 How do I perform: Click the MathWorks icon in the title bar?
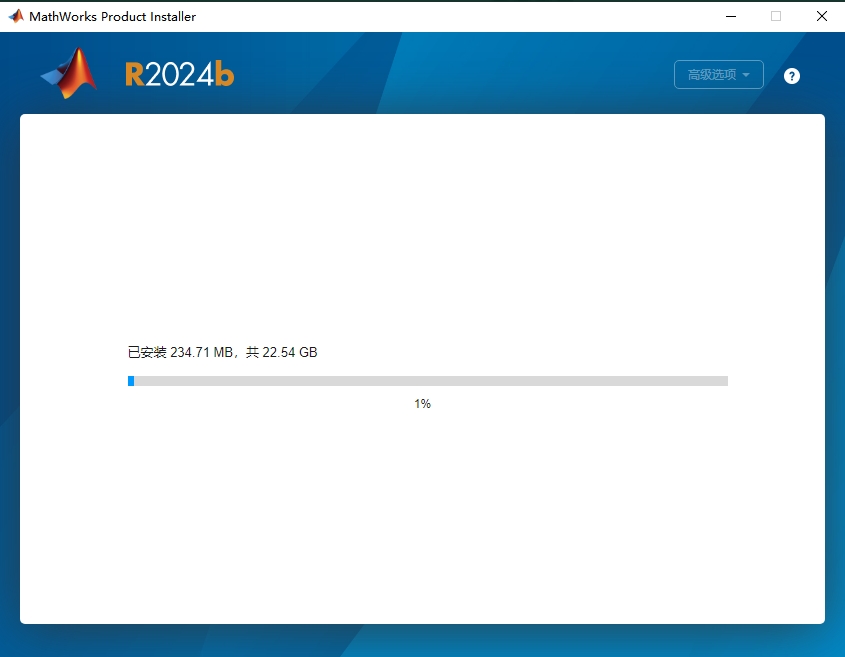[14, 15]
